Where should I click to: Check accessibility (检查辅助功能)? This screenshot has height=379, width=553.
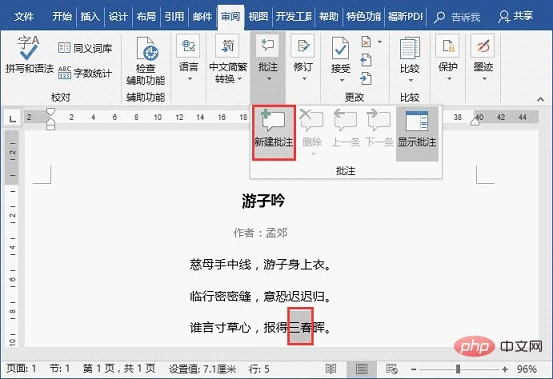(x=146, y=61)
